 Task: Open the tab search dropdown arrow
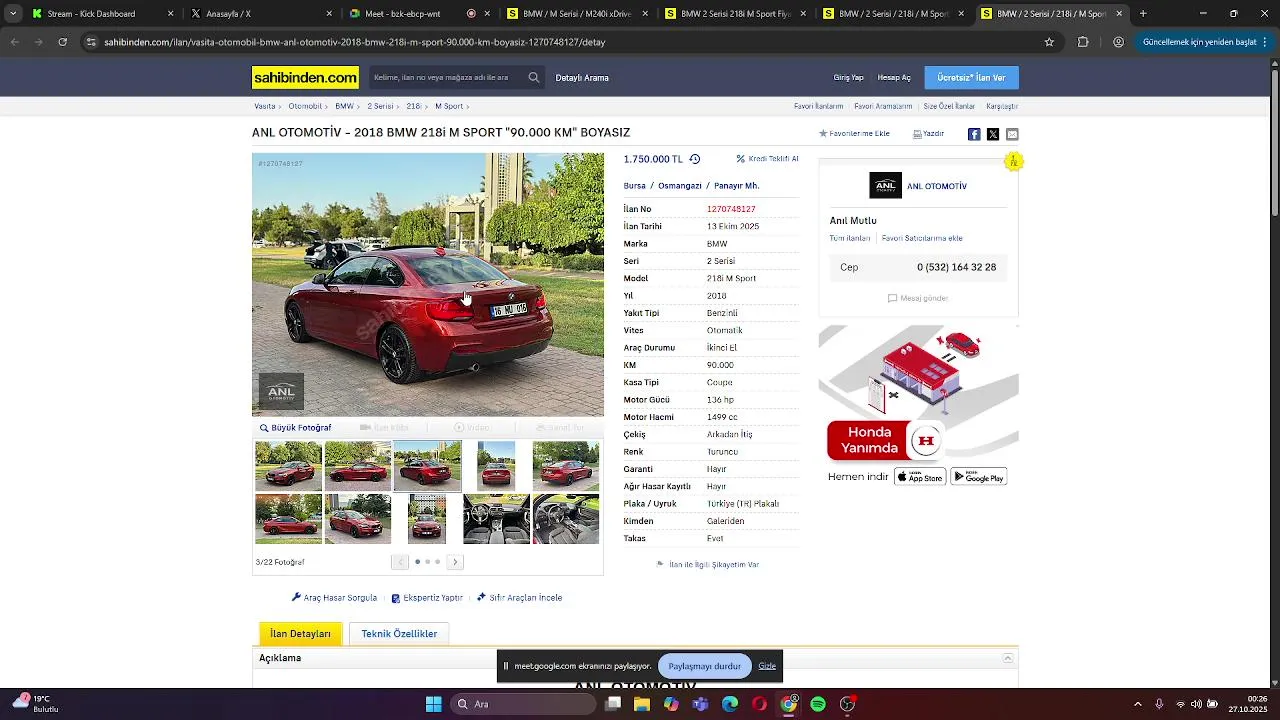pyautogui.click(x=13, y=14)
